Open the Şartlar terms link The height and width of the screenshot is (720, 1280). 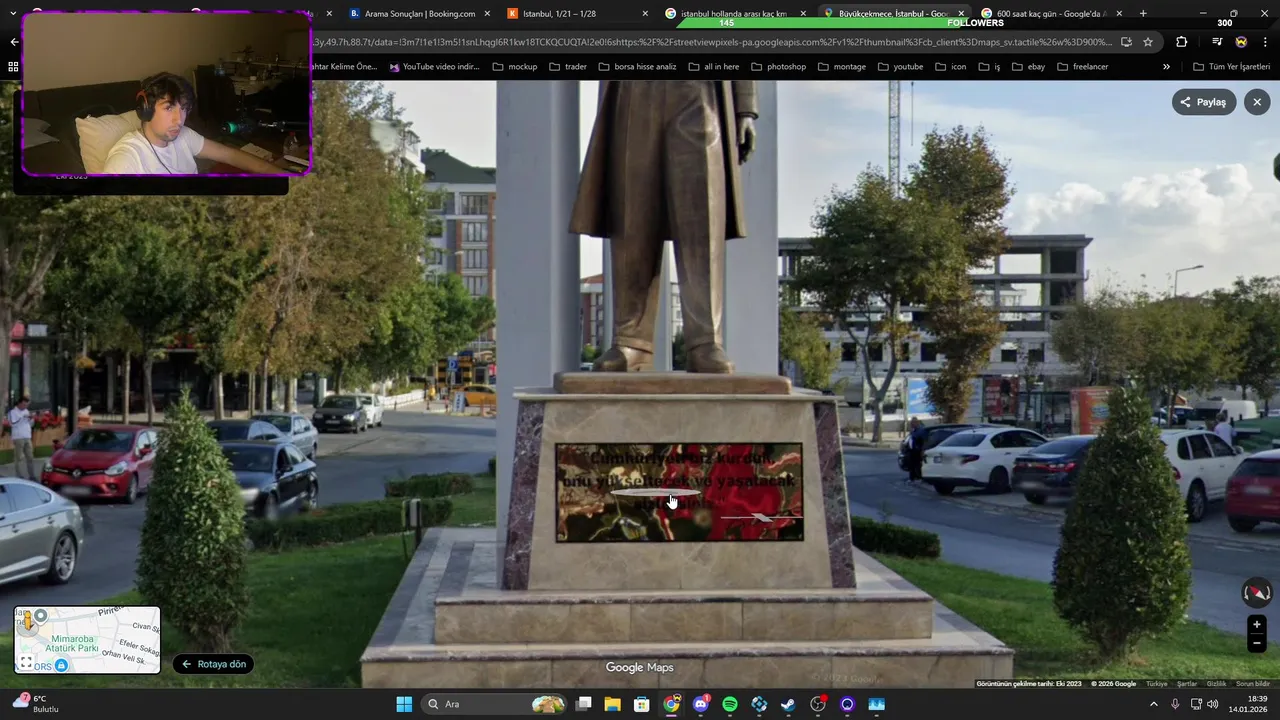pos(1187,684)
